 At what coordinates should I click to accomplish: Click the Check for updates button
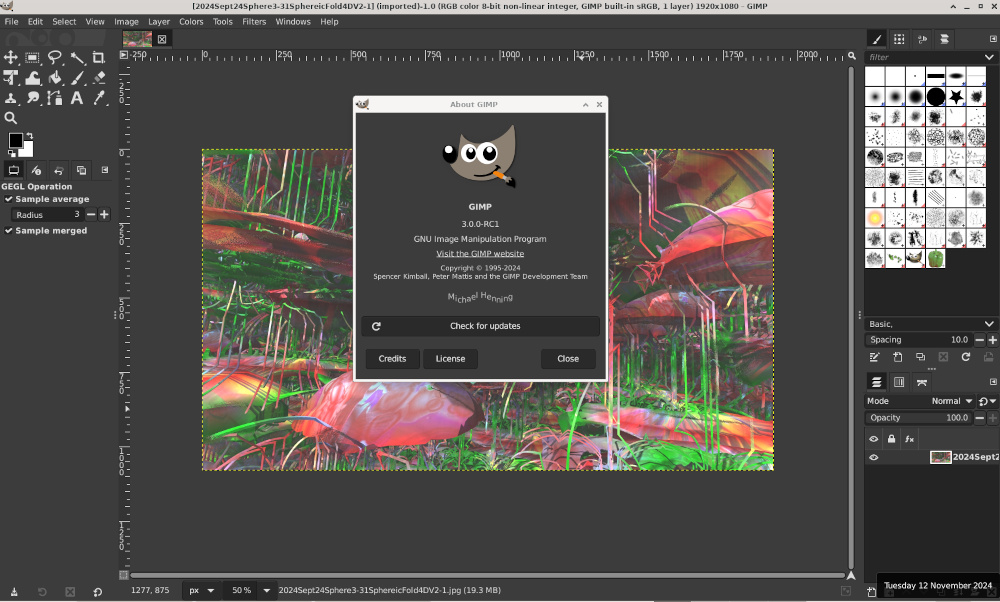coord(481,326)
